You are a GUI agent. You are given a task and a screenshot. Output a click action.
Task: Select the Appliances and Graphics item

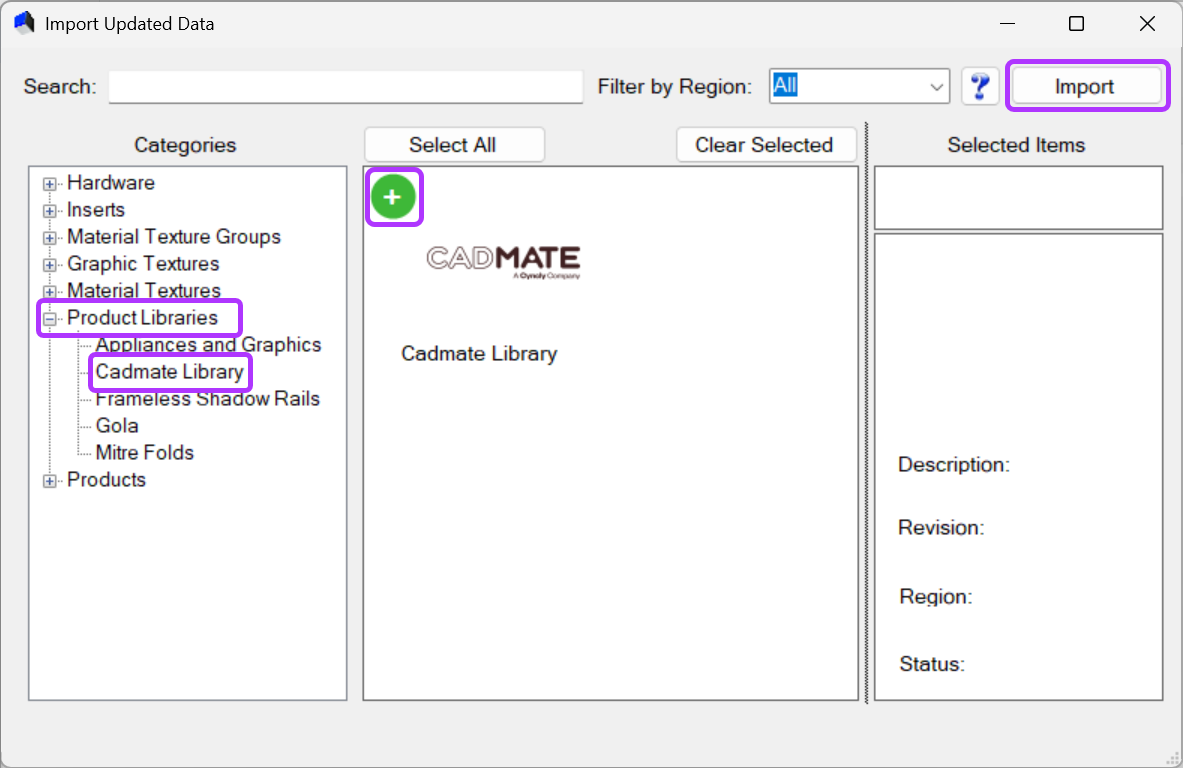tap(208, 344)
